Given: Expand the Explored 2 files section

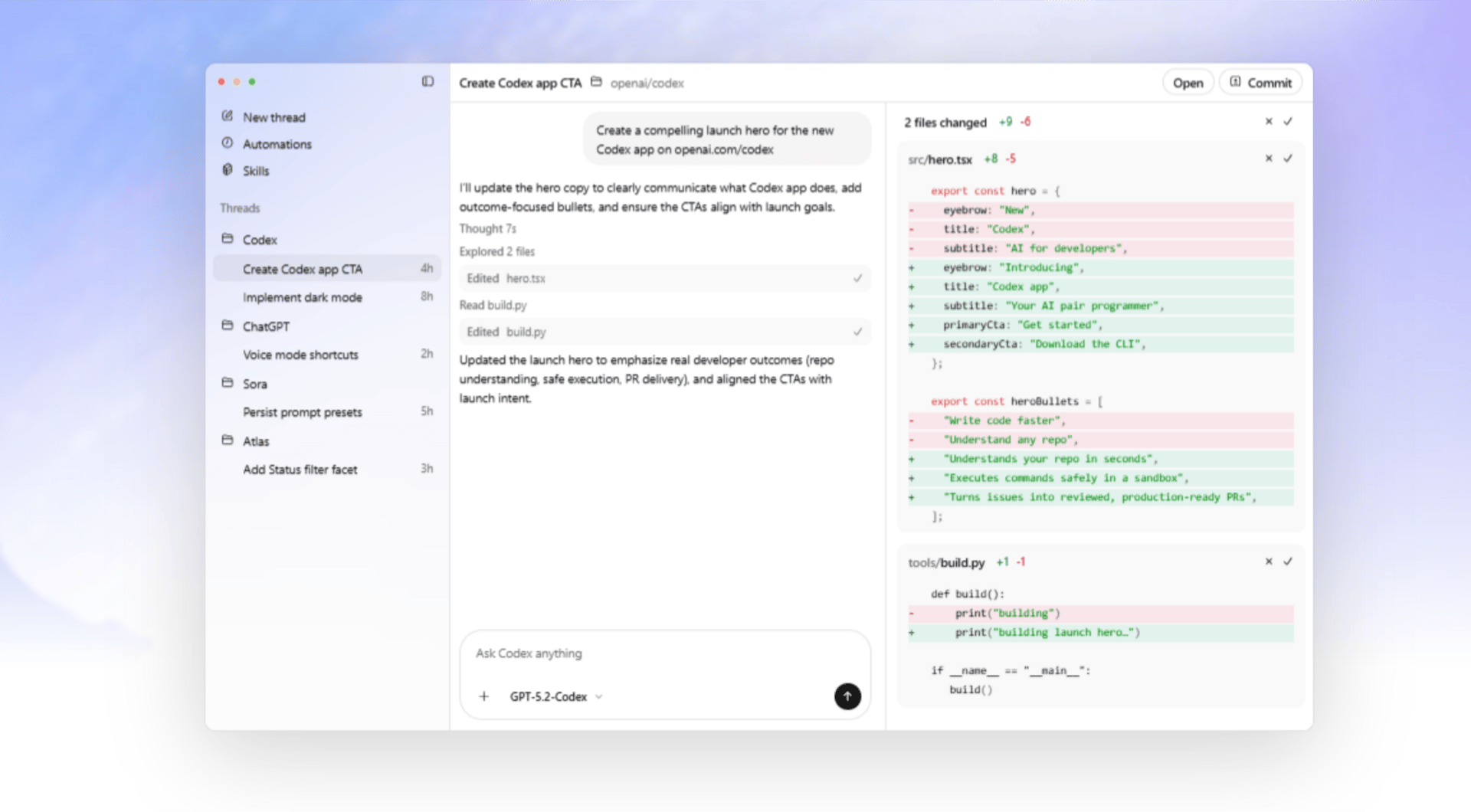Looking at the screenshot, I should pos(497,251).
